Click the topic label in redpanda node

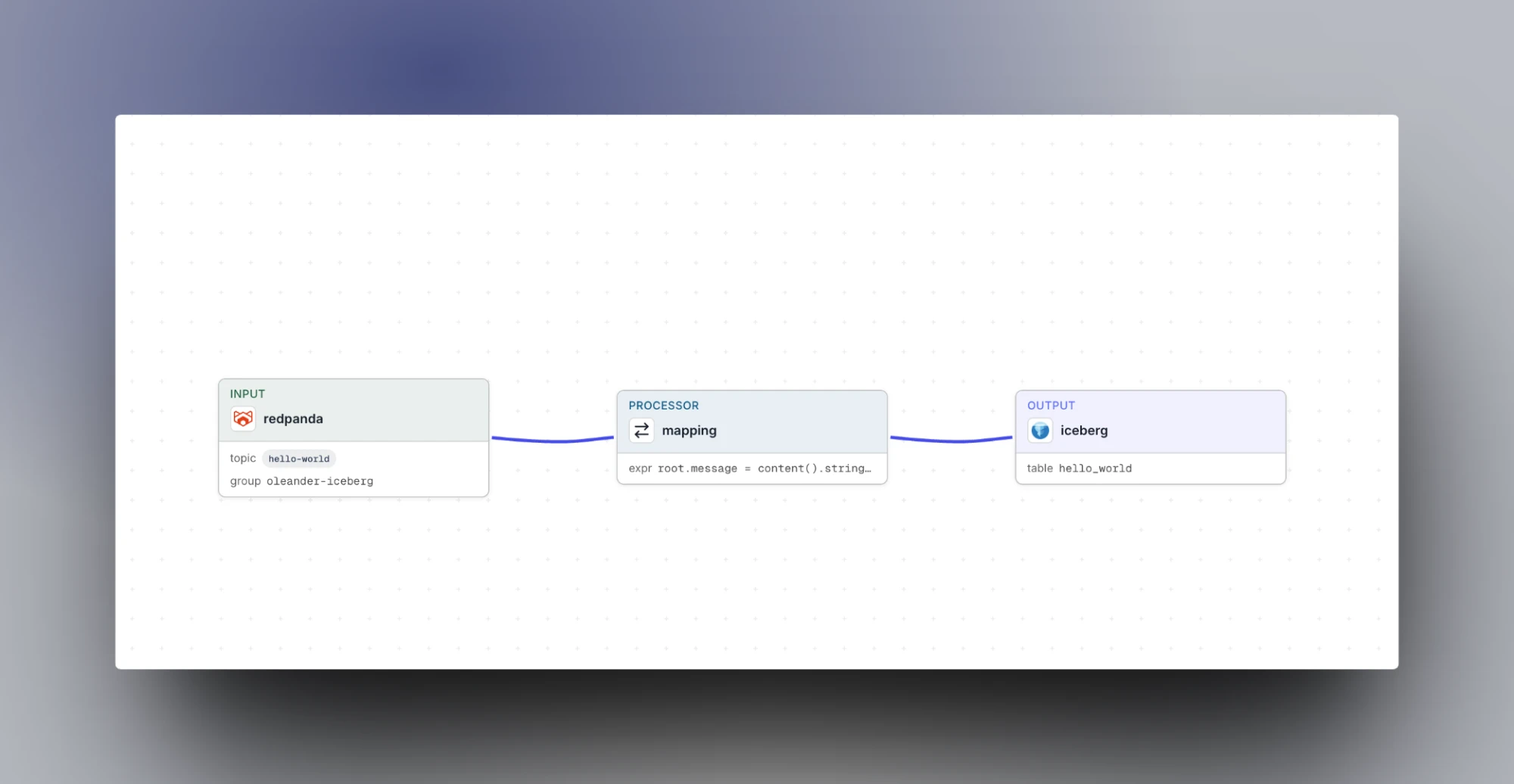coord(243,459)
